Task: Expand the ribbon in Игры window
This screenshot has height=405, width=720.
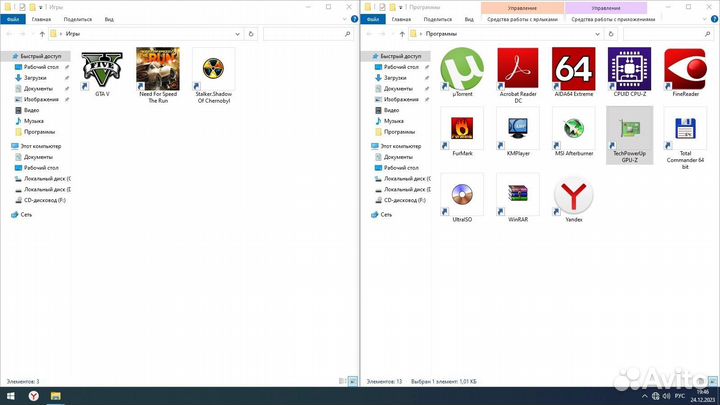Action: pos(345,19)
